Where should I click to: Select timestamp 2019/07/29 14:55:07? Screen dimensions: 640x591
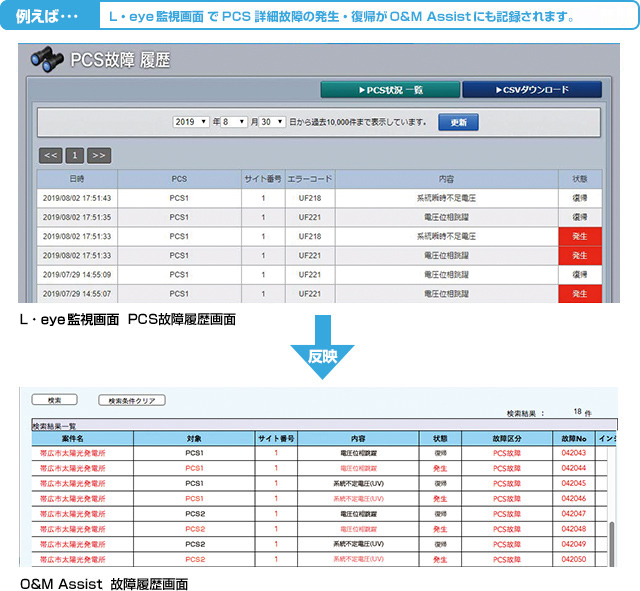[x=77, y=294]
